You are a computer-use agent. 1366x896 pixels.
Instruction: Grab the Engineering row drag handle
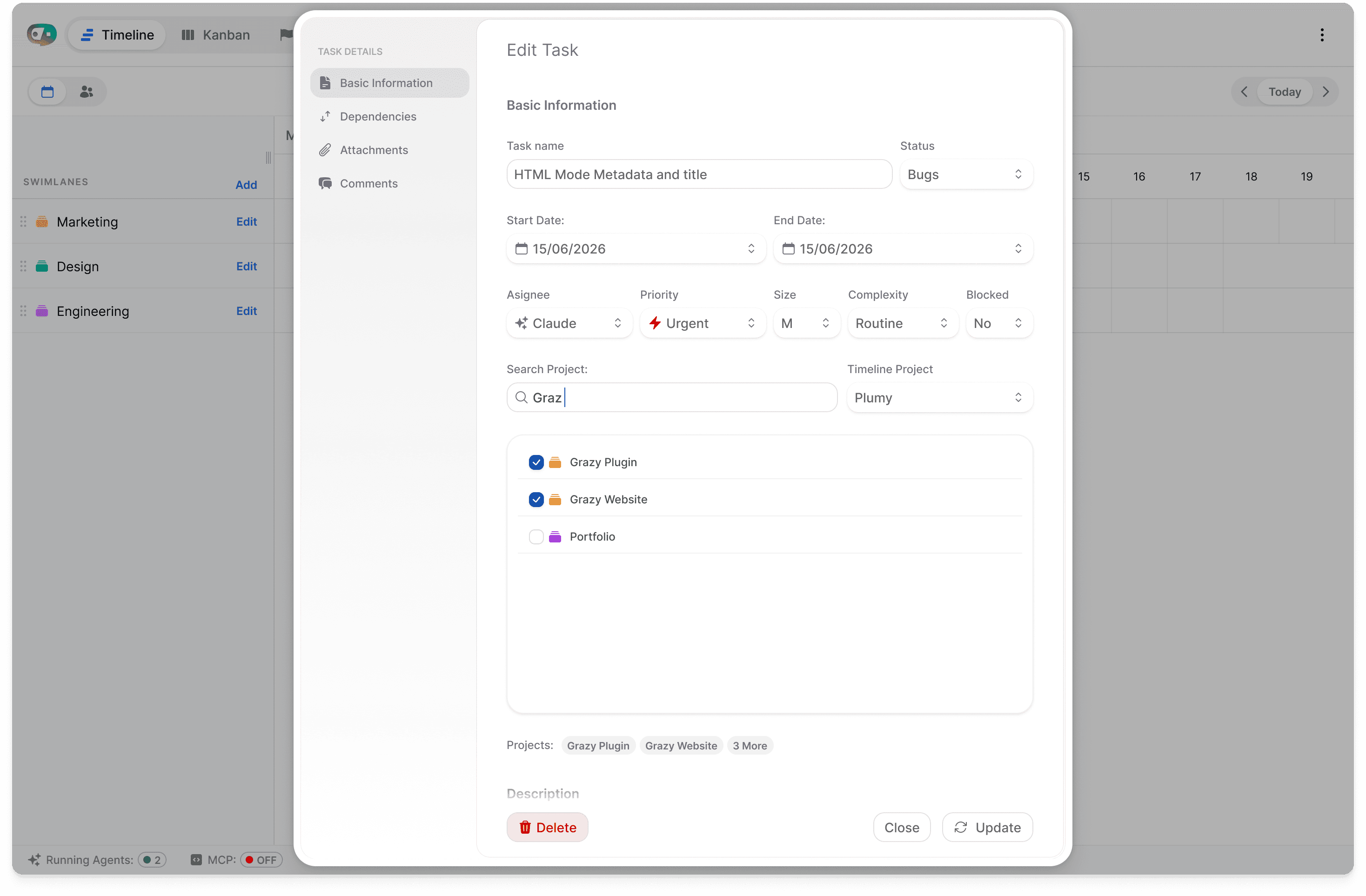click(24, 311)
